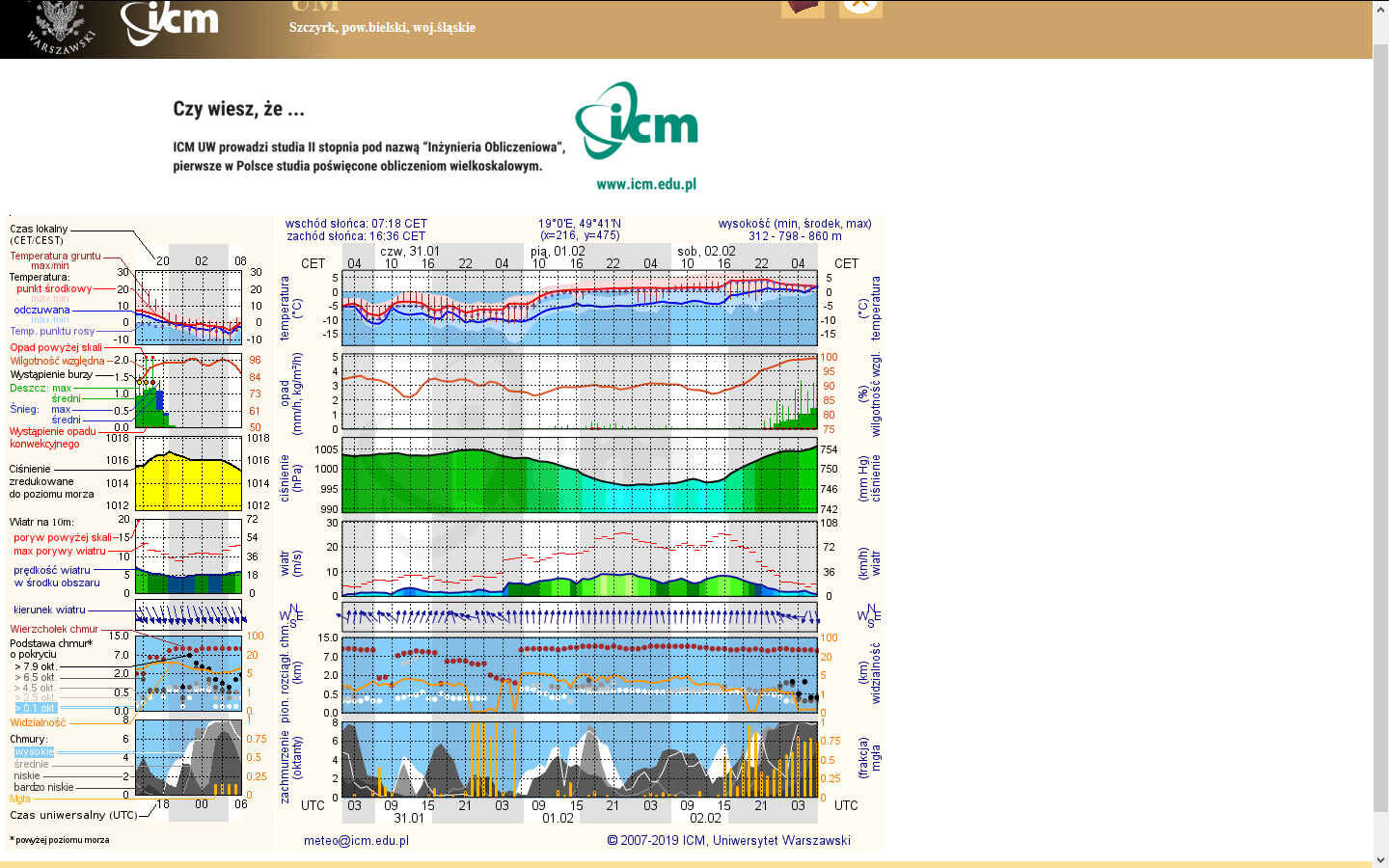Click the page scrollbar down arrow
Viewport: 1389px width, 868px height.
[x=1380, y=859]
